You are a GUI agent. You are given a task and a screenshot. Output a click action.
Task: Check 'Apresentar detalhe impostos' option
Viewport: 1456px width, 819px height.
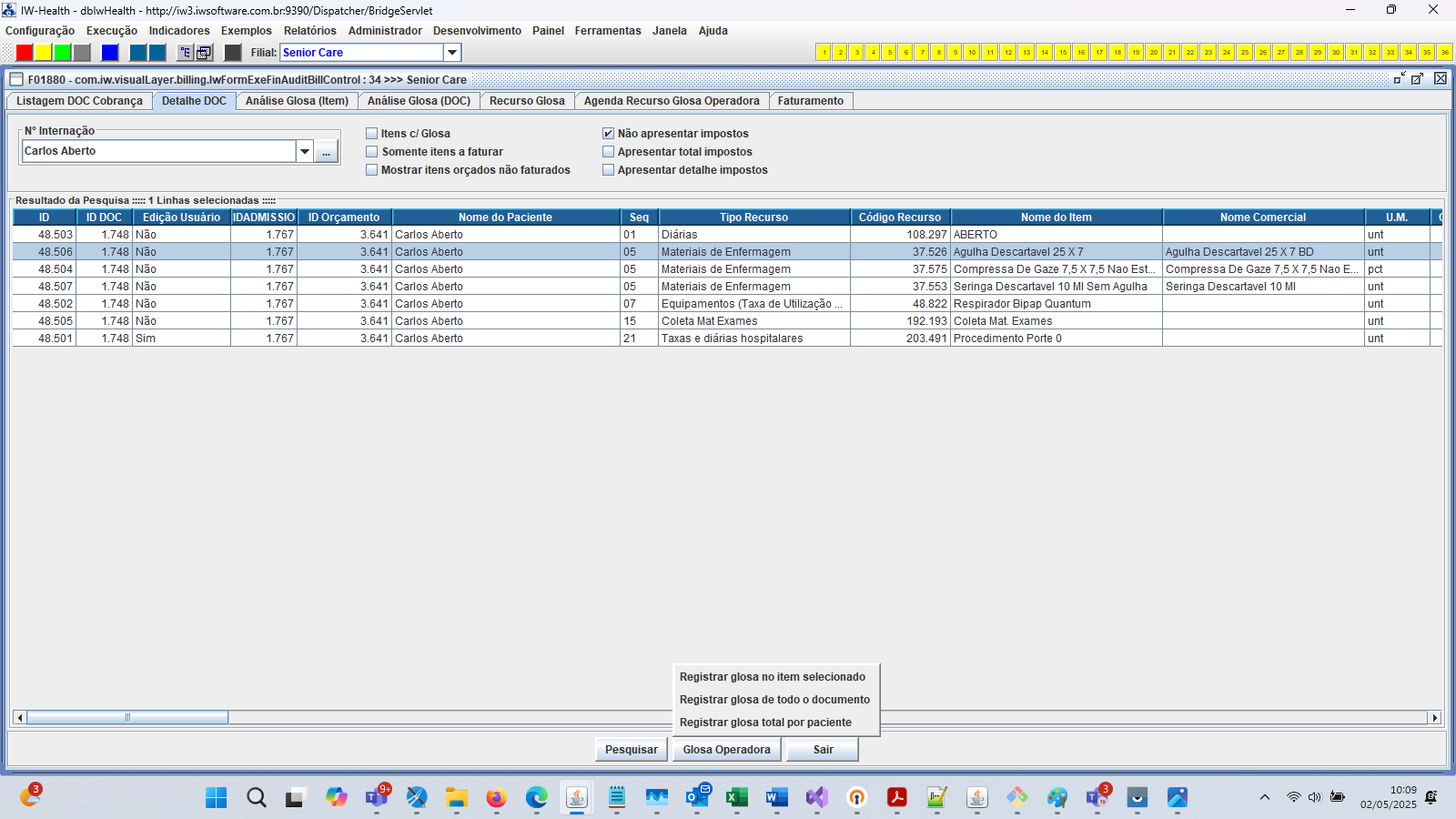tap(609, 170)
